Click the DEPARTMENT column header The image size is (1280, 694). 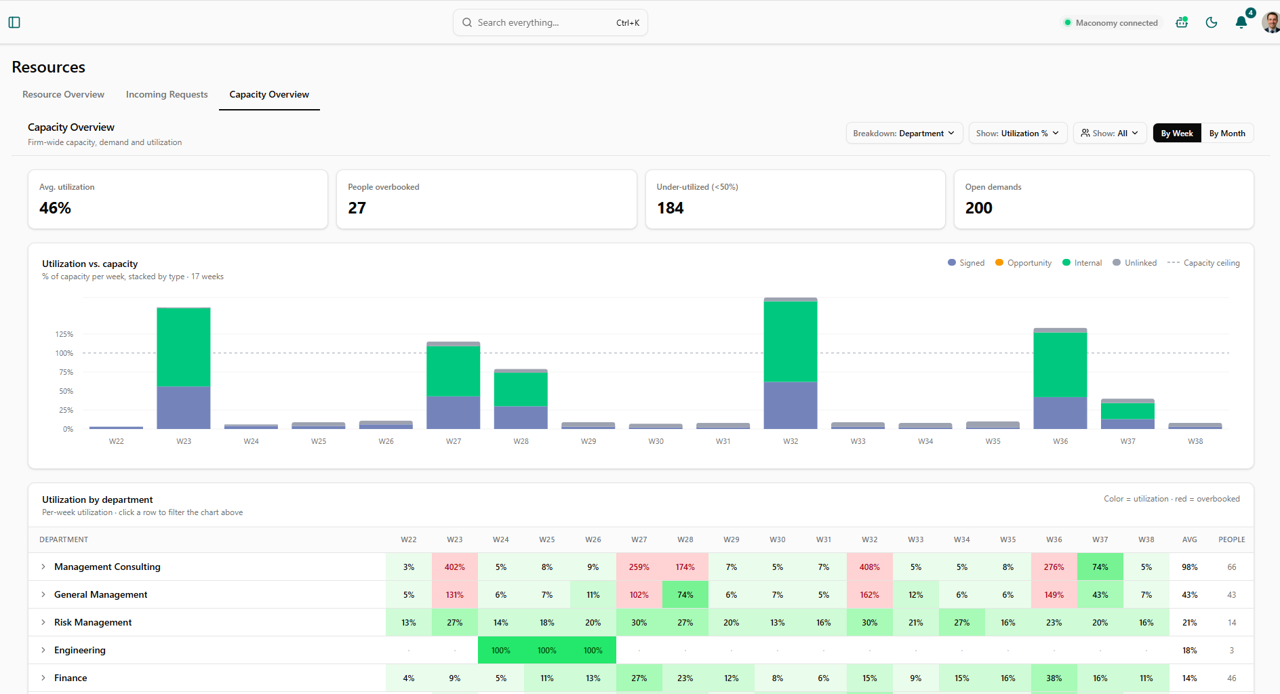[64, 540]
